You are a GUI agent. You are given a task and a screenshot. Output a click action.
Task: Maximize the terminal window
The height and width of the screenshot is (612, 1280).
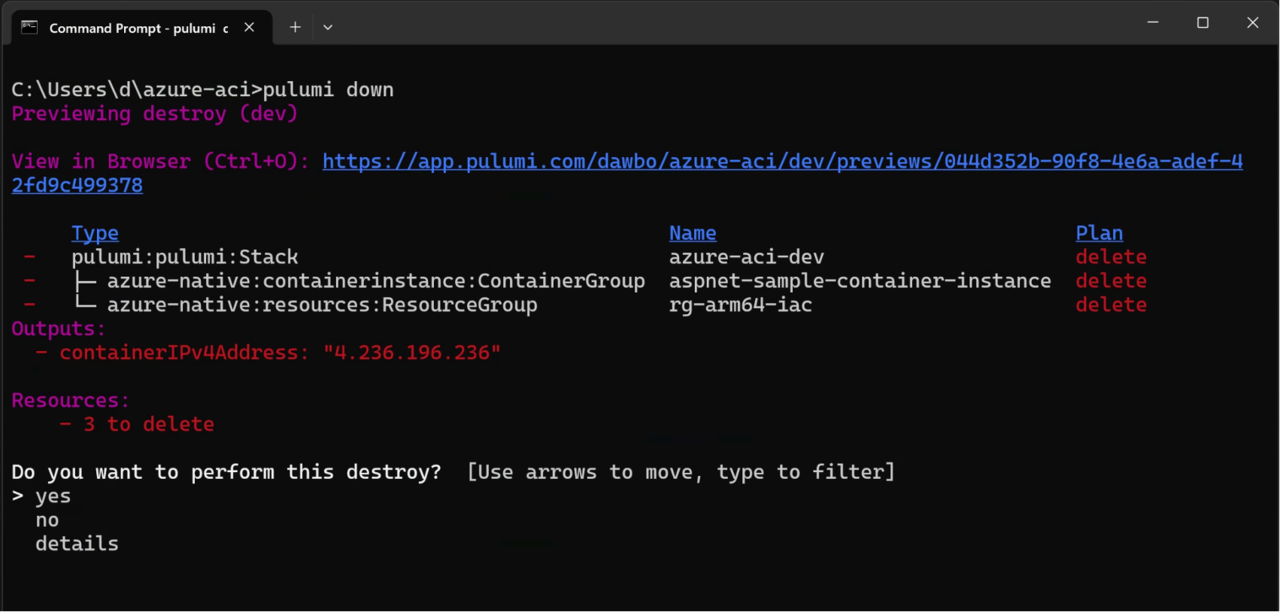pyautogui.click(x=1203, y=23)
